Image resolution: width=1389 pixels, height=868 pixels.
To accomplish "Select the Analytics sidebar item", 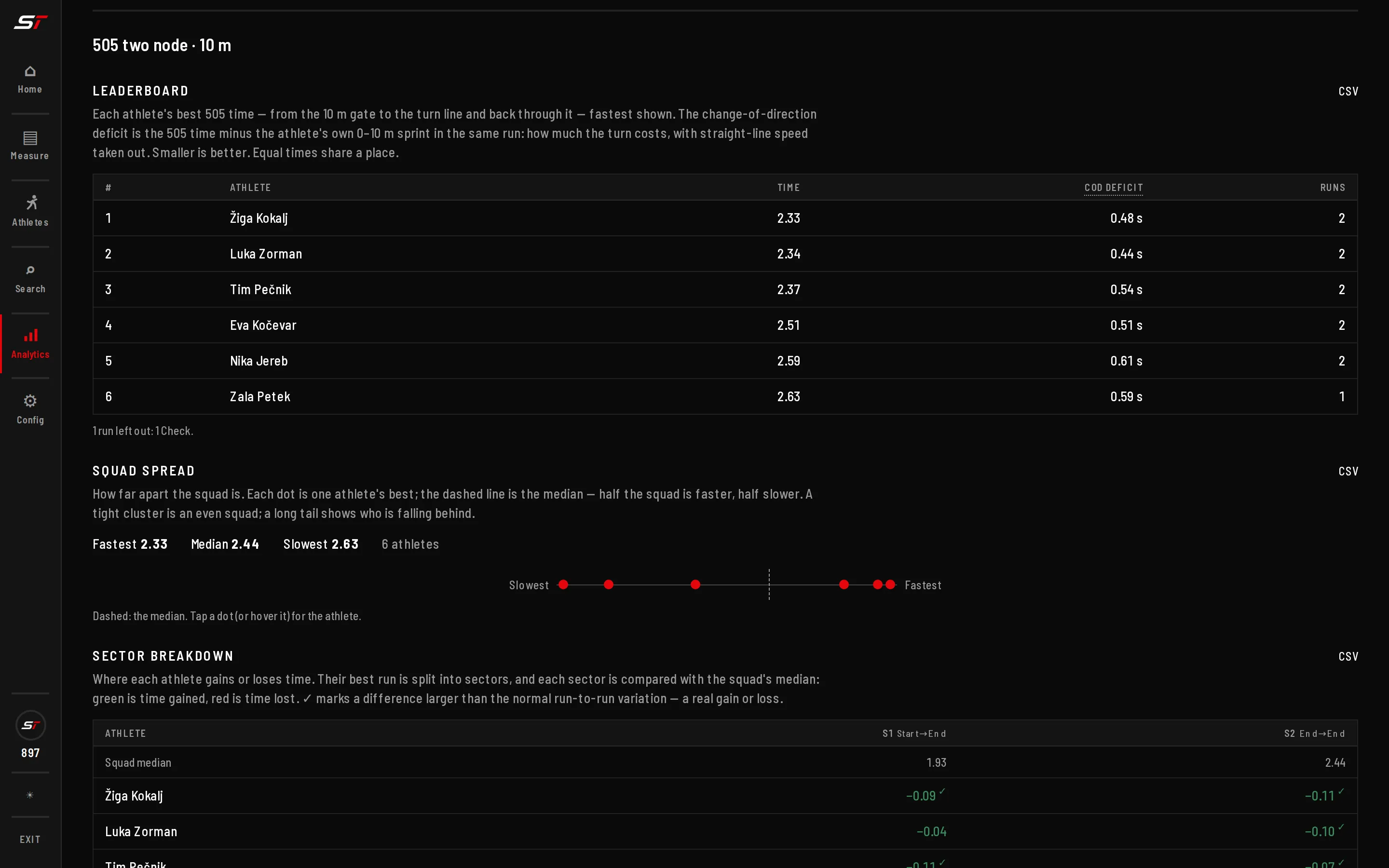I will click(x=30, y=344).
